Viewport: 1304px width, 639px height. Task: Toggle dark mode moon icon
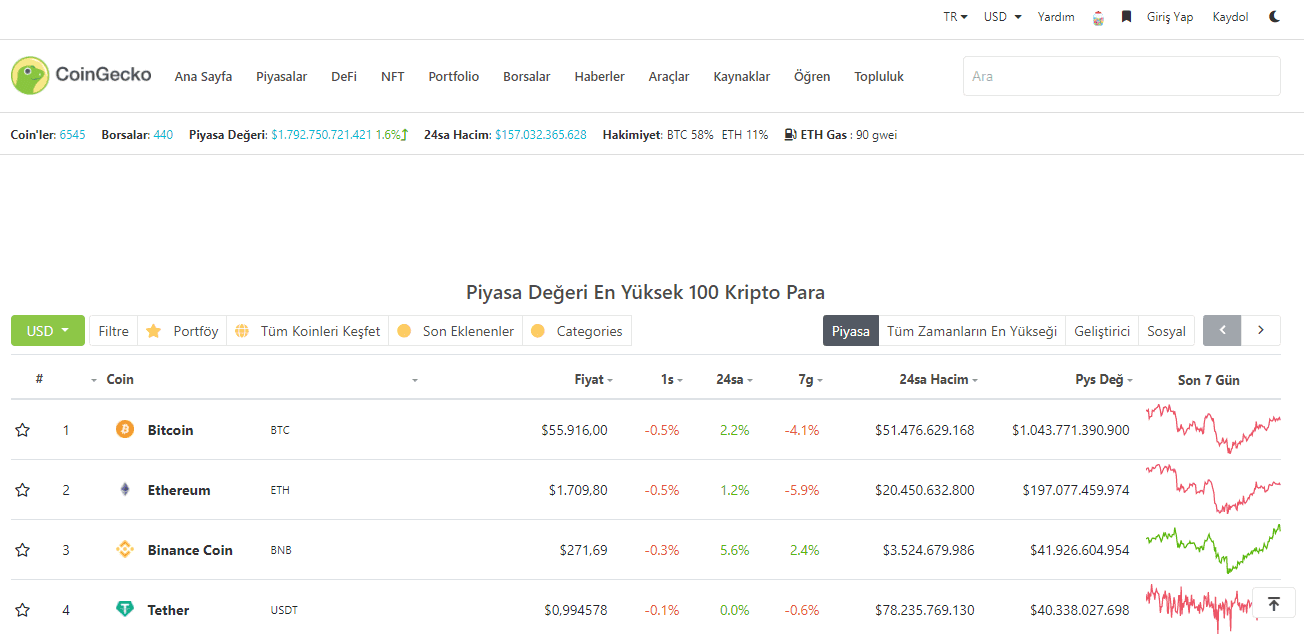1275,17
